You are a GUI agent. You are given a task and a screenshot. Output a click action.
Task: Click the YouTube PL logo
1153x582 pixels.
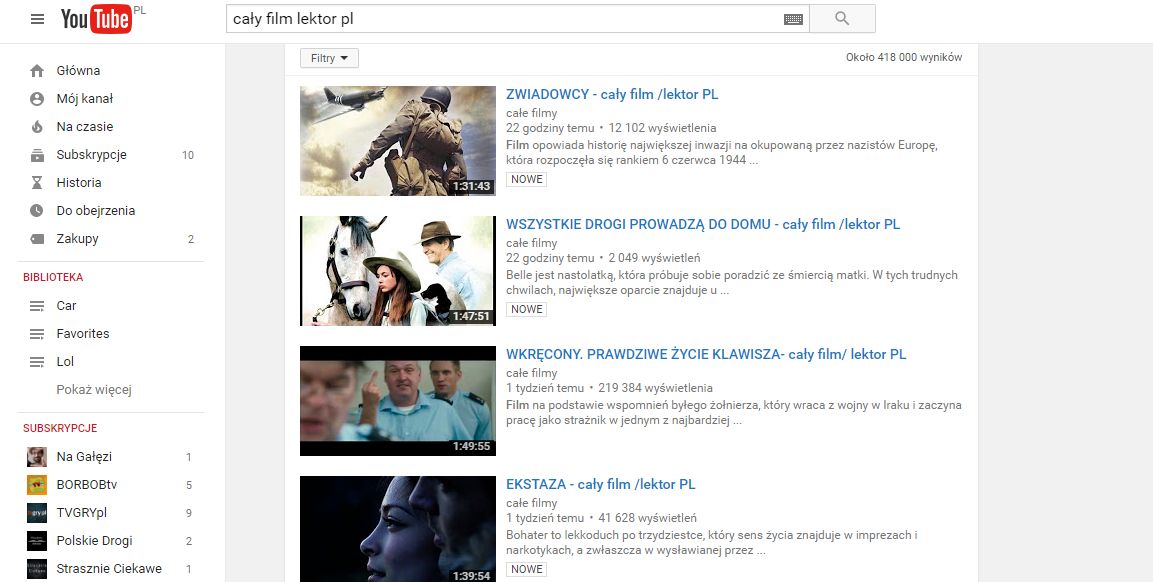pyautogui.click(x=97, y=18)
